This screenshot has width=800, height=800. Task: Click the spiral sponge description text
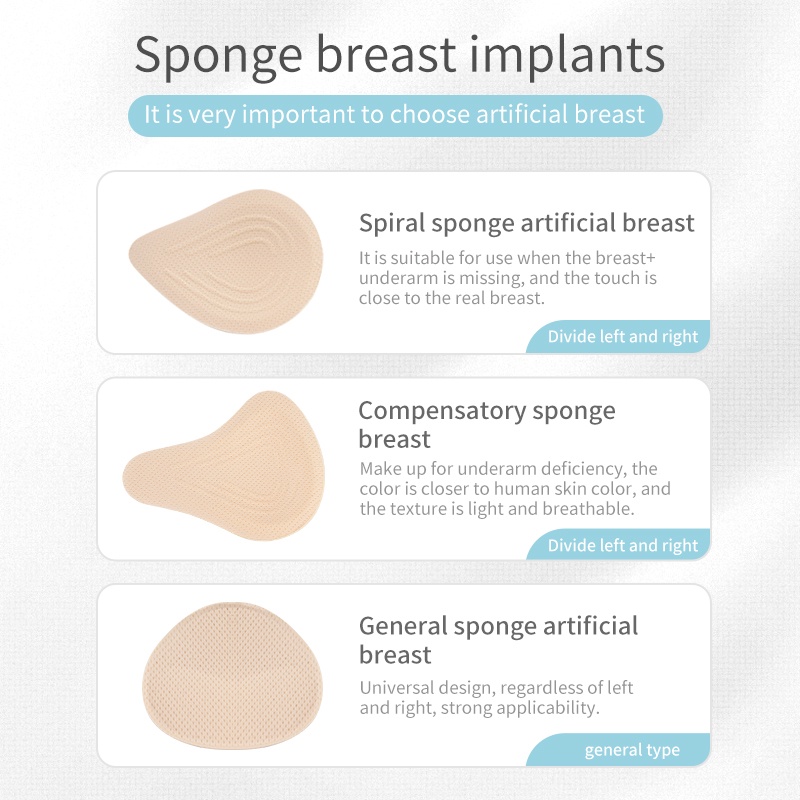coord(508,278)
